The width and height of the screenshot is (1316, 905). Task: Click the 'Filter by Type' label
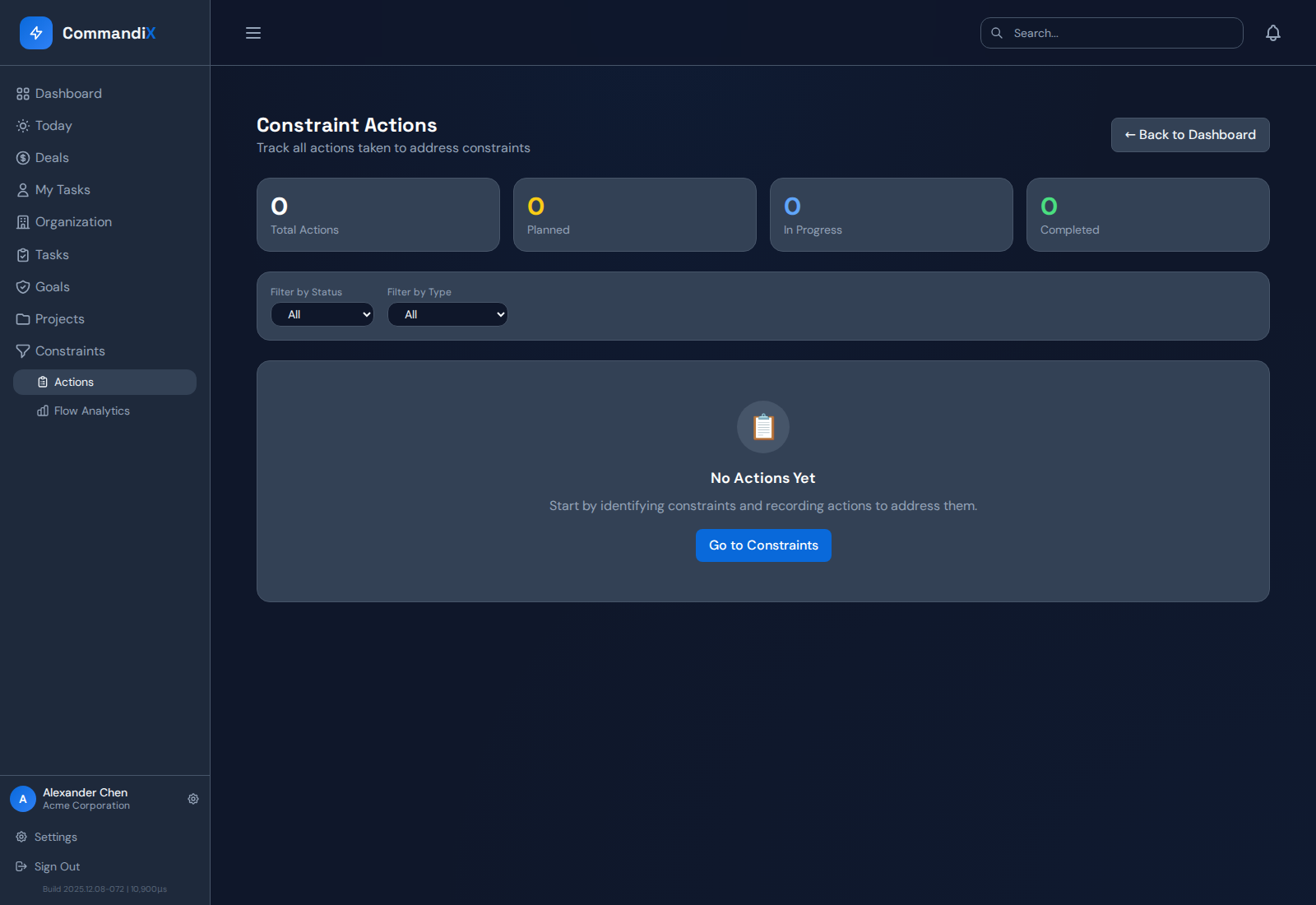pyautogui.click(x=419, y=292)
